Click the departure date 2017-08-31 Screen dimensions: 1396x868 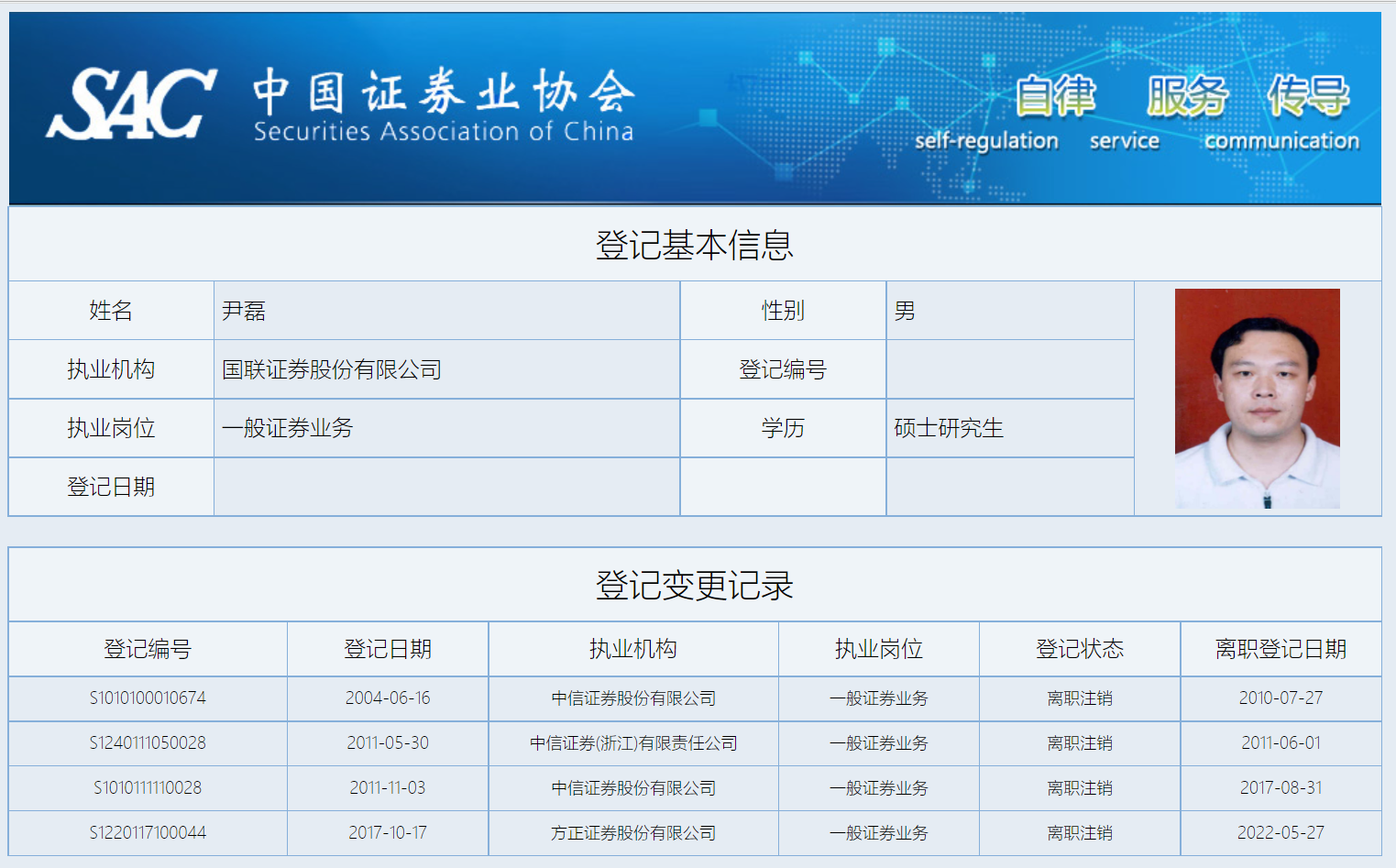click(x=1281, y=788)
